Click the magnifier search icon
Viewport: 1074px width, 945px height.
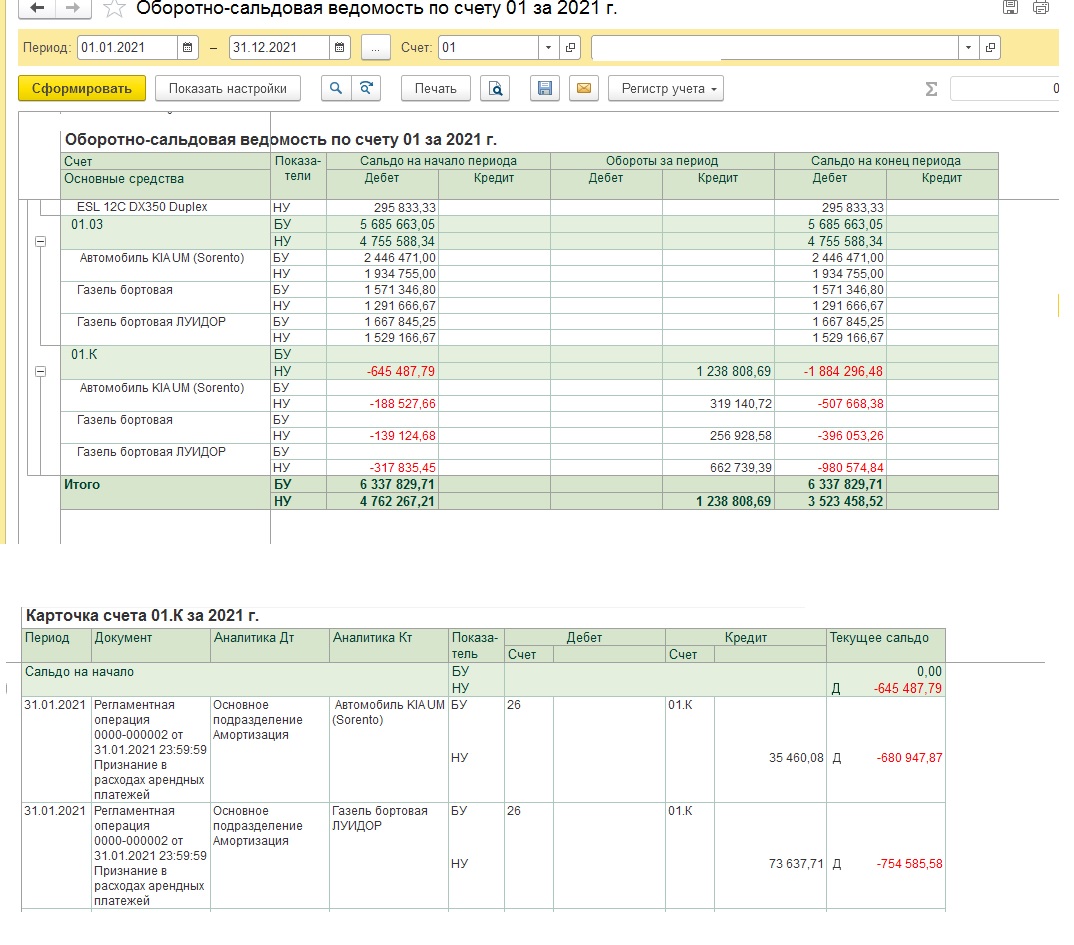[x=336, y=88]
